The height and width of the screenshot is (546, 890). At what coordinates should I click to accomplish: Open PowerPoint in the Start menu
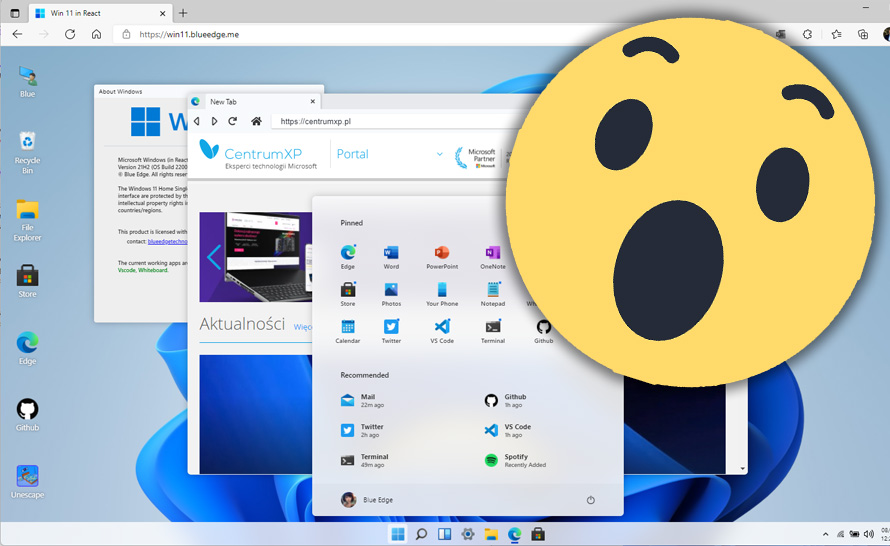click(442, 257)
